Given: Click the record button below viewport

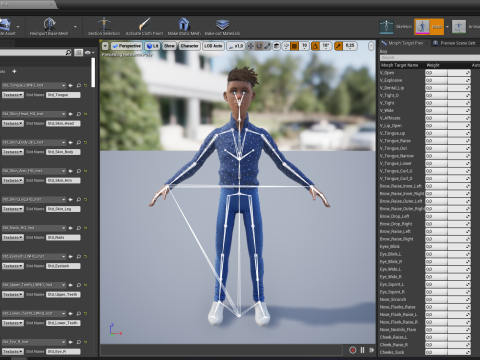Looking at the screenshot, I should tap(353, 350).
